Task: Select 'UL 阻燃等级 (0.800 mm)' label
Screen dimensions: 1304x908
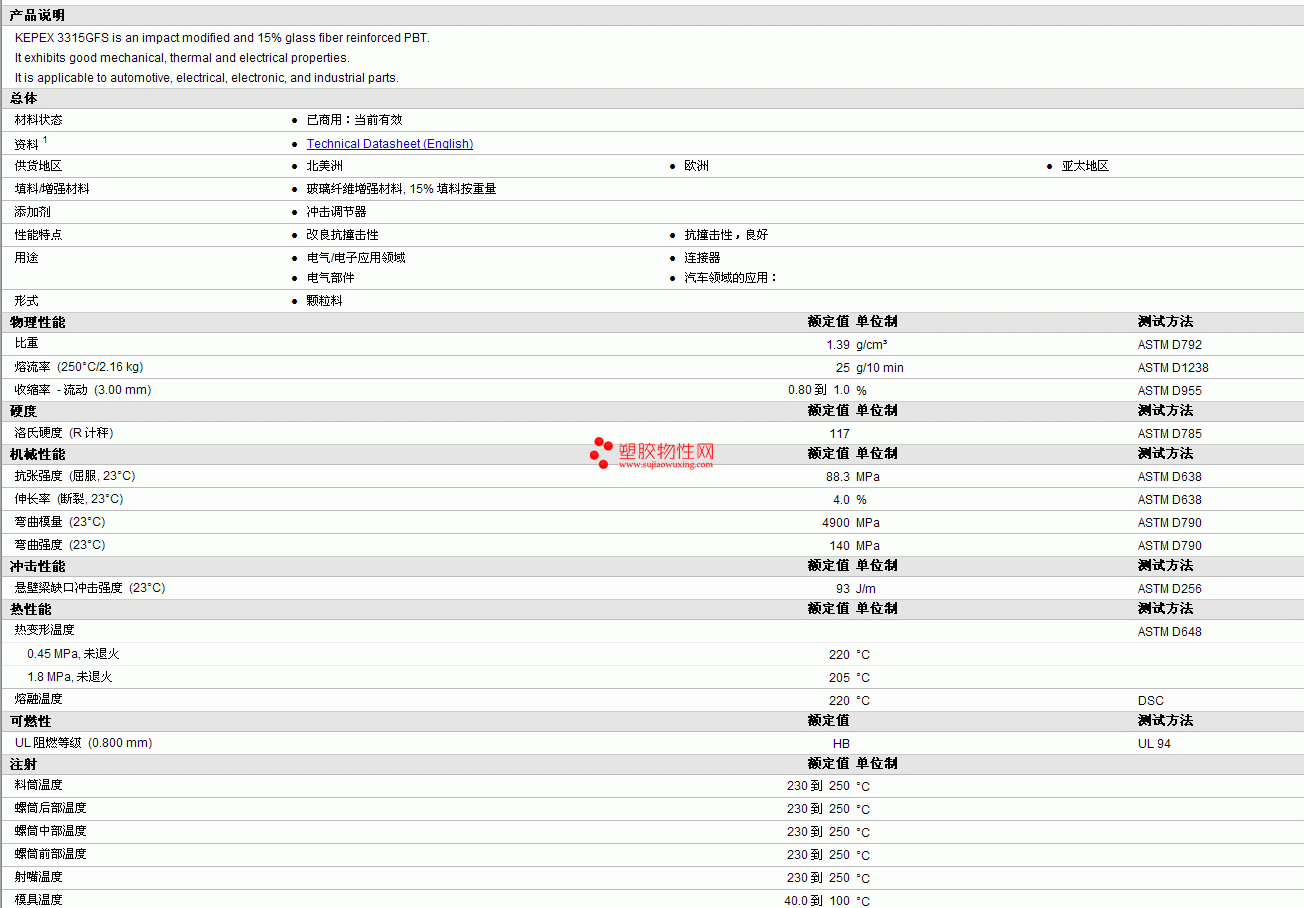Action: tap(84, 743)
